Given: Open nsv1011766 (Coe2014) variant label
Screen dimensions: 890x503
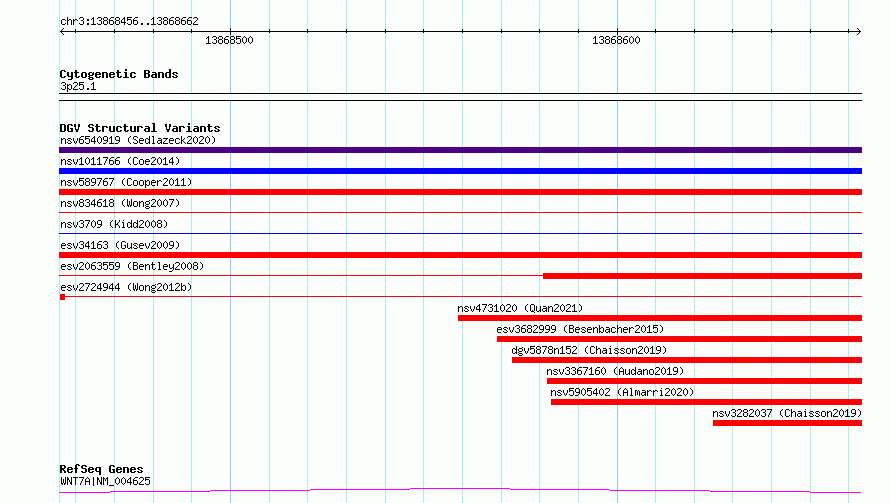Looking at the screenshot, I should coord(120,161).
